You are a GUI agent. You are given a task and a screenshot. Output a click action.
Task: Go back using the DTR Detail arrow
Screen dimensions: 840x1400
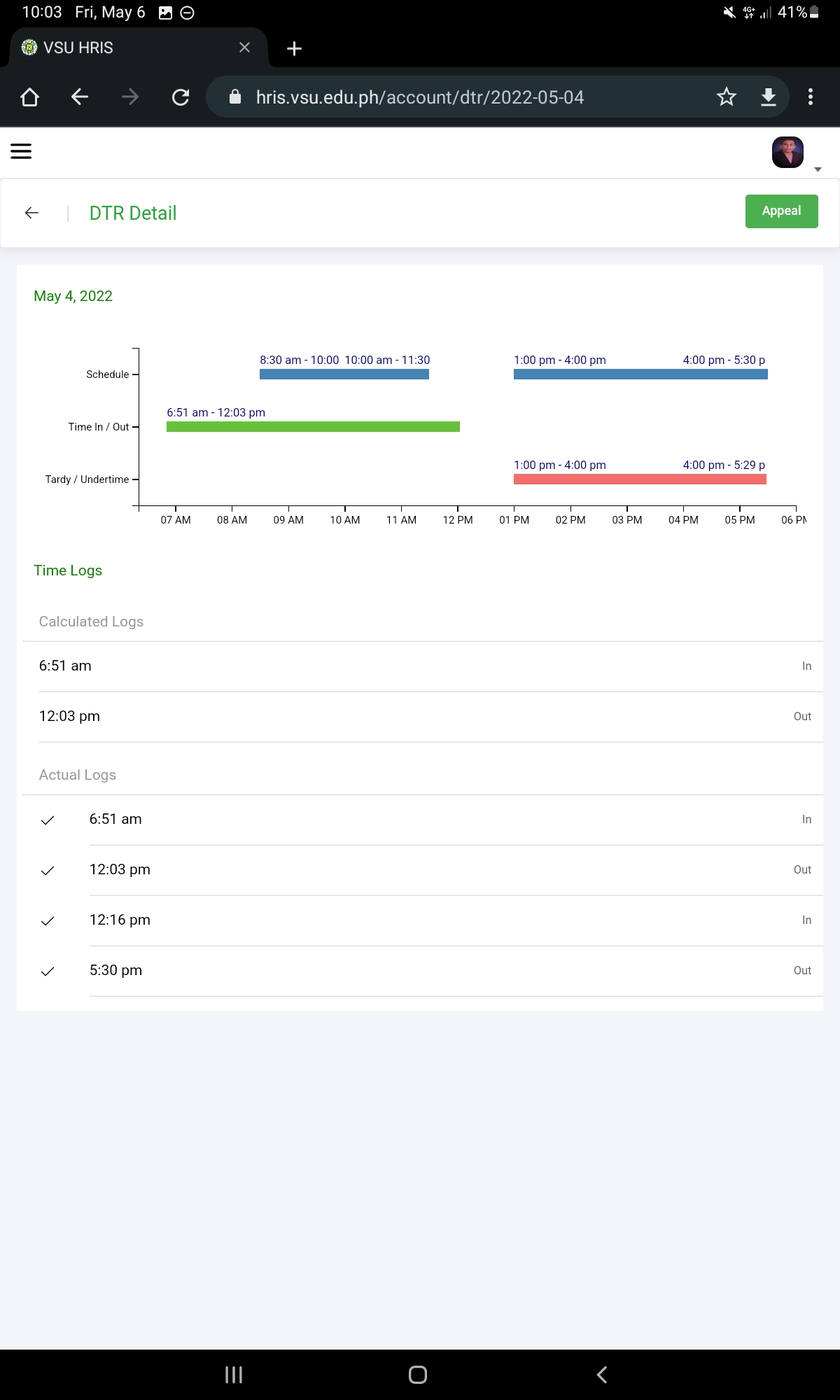(31, 213)
